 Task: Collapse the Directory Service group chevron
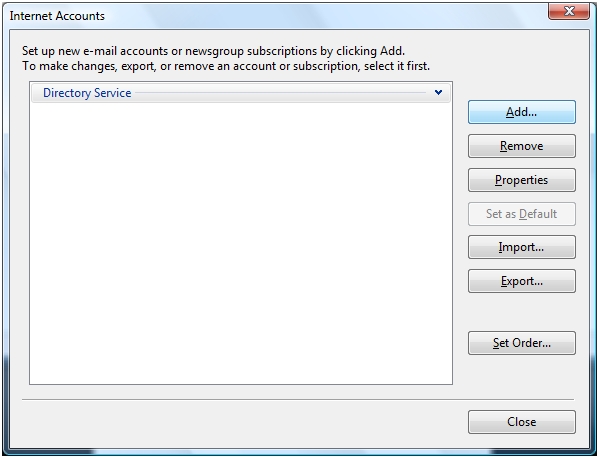438,92
